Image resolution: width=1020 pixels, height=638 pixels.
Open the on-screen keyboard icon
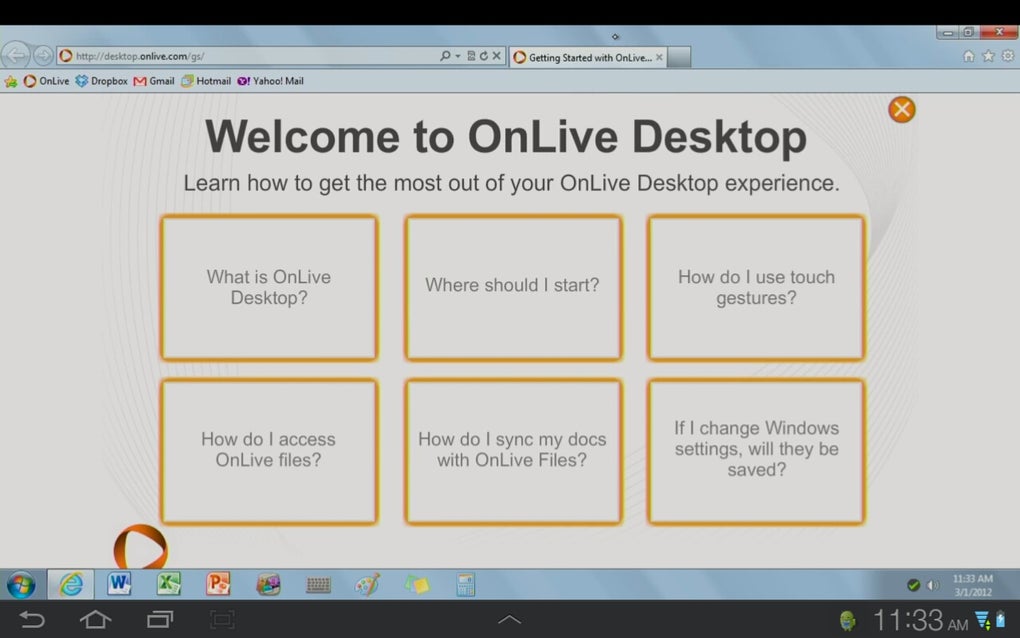pyautogui.click(x=318, y=585)
